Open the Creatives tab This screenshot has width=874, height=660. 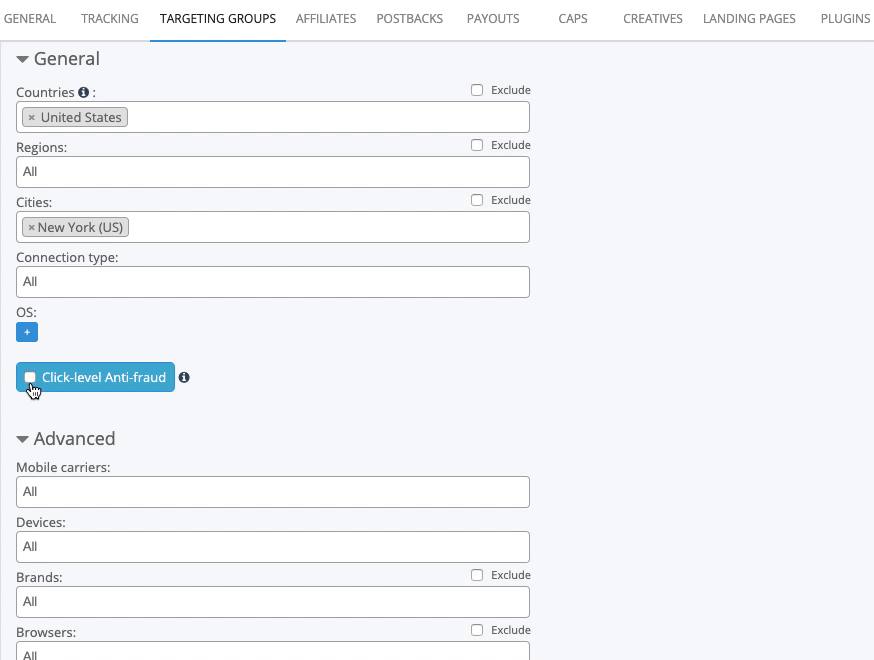pyautogui.click(x=653, y=19)
